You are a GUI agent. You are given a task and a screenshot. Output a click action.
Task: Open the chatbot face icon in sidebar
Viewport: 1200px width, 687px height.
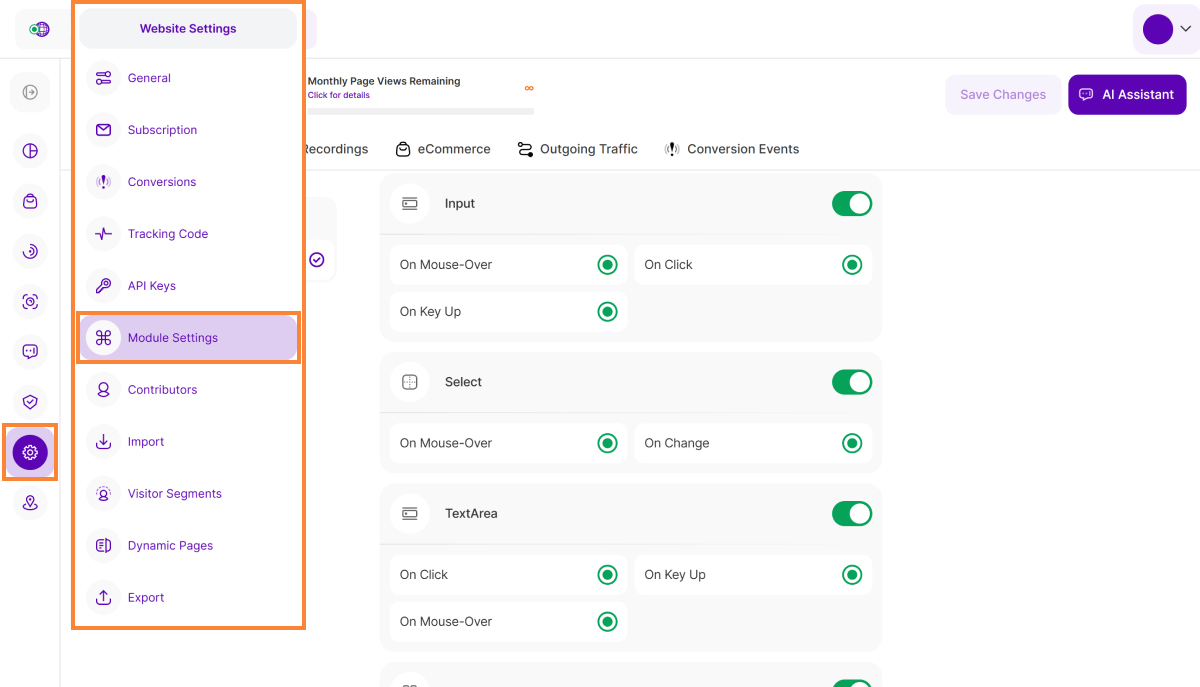tap(30, 351)
